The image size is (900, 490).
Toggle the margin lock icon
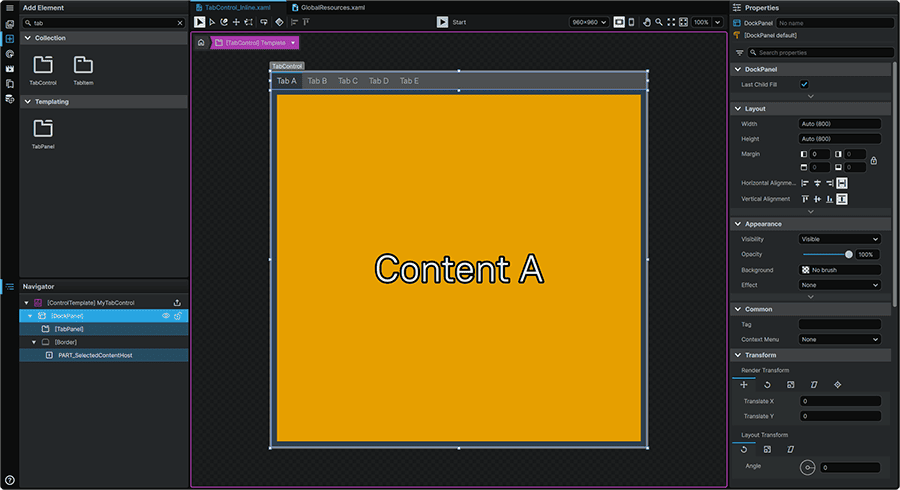click(x=874, y=161)
